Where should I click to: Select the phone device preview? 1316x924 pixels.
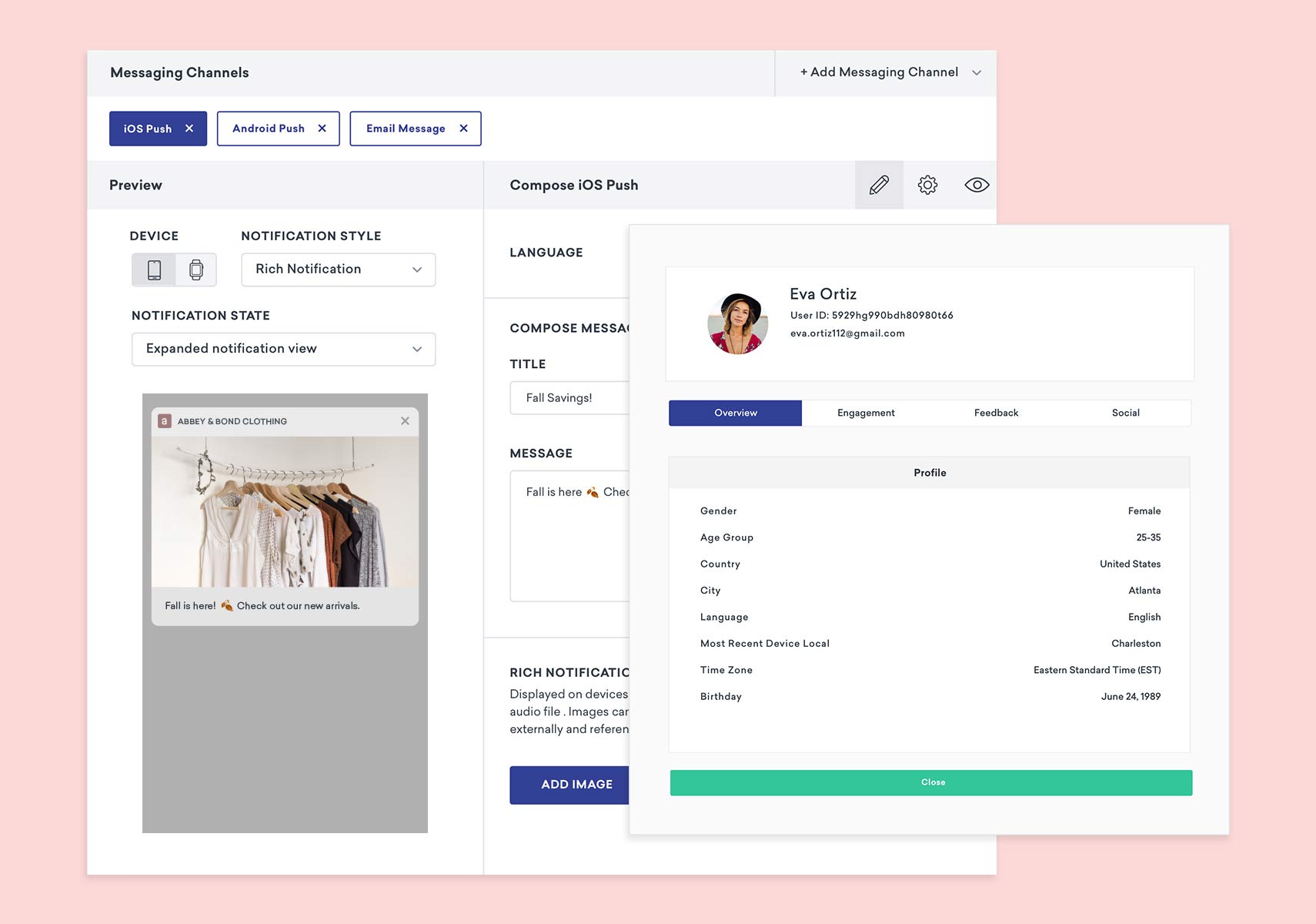pyautogui.click(x=154, y=269)
